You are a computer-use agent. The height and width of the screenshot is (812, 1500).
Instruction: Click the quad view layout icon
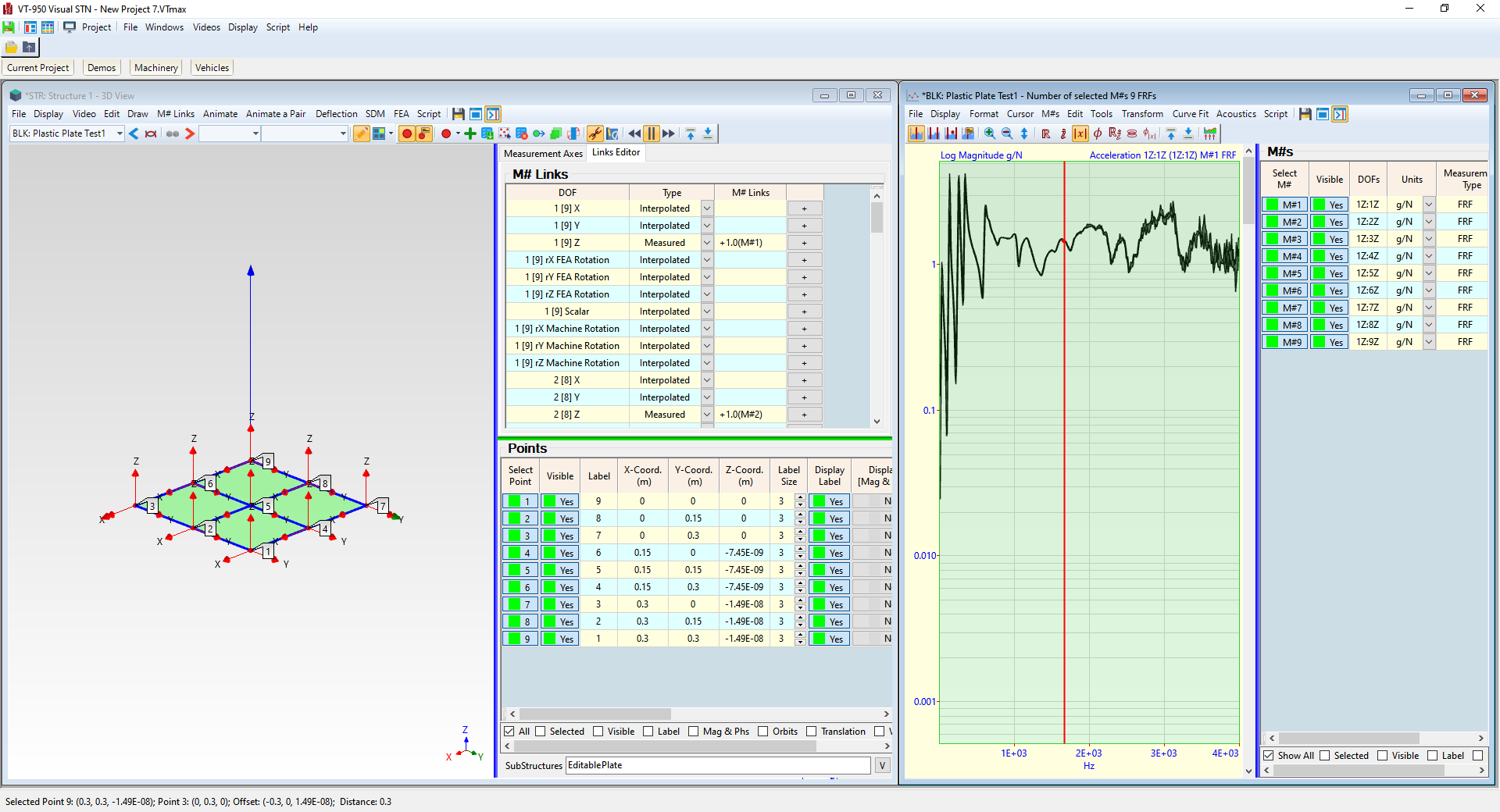click(379, 134)
